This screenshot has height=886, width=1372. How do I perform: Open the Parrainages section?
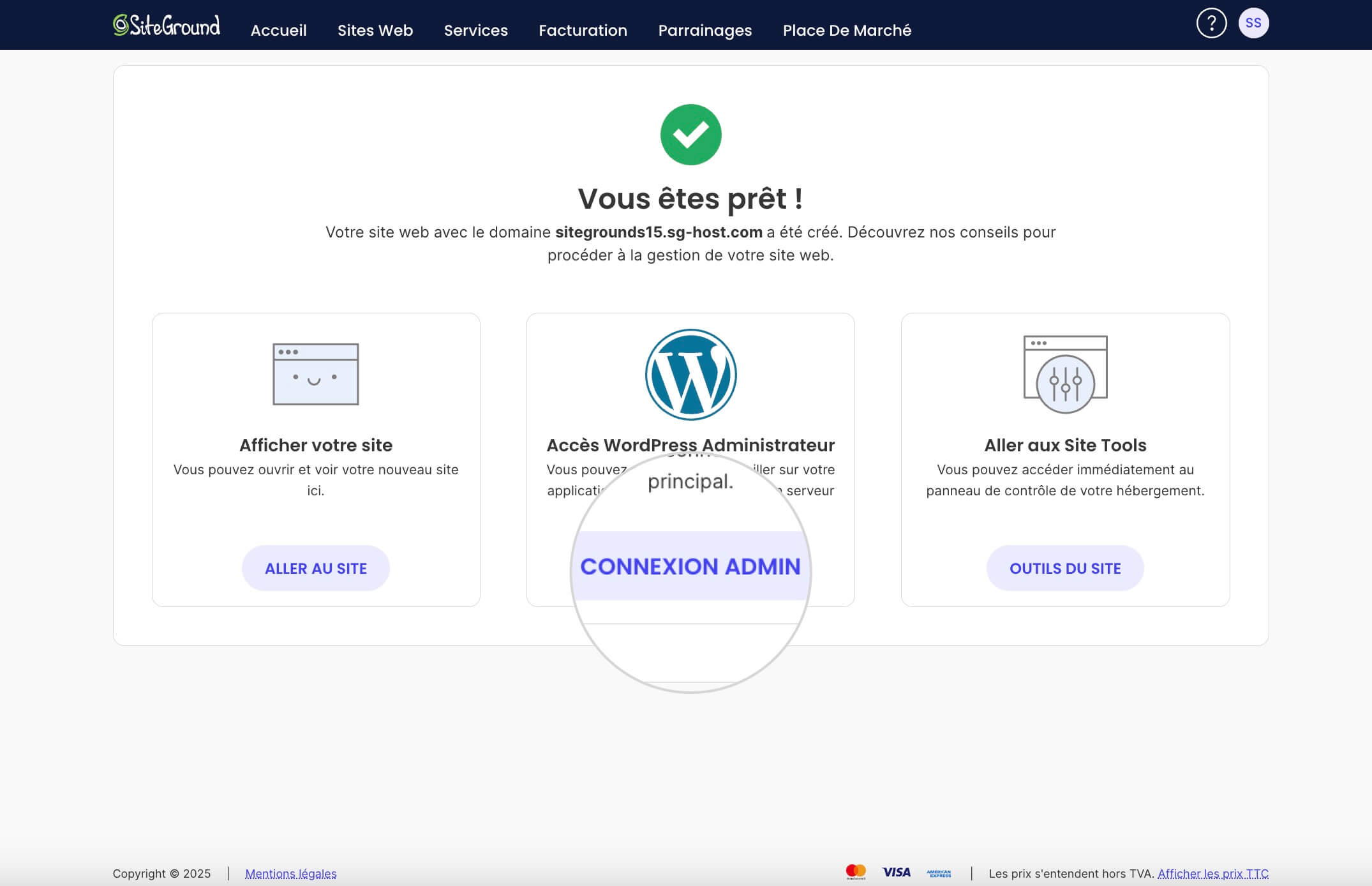click(705, 30)
